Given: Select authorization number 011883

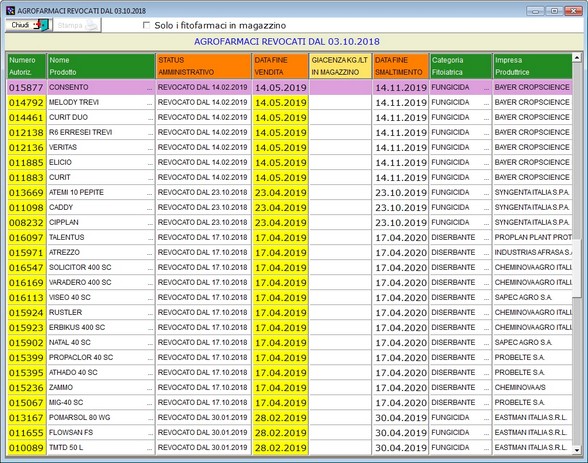Looking at the screenshot, I should click(x=26, y=177).
